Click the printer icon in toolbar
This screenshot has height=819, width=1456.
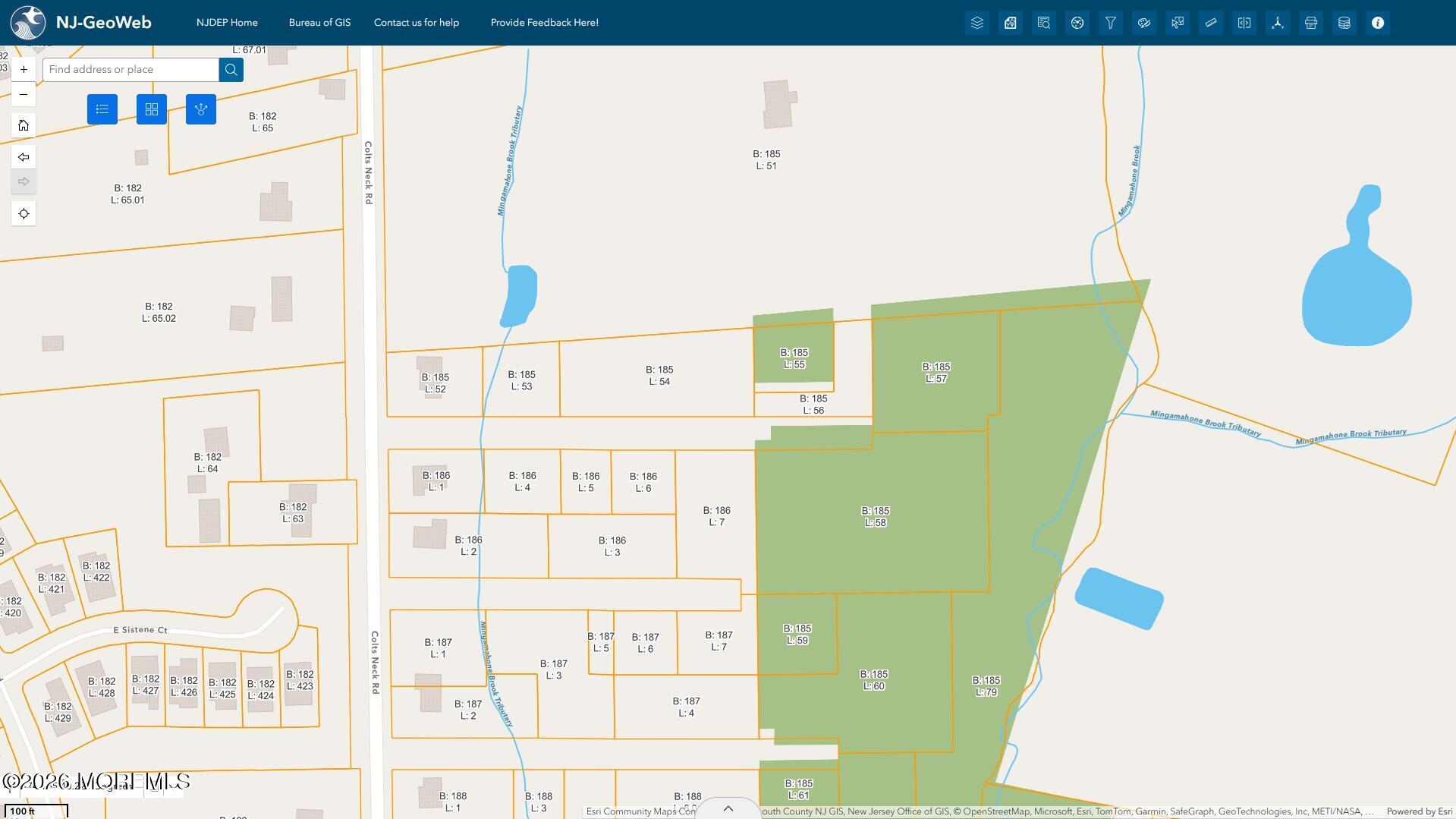(x=1311, y=23)
